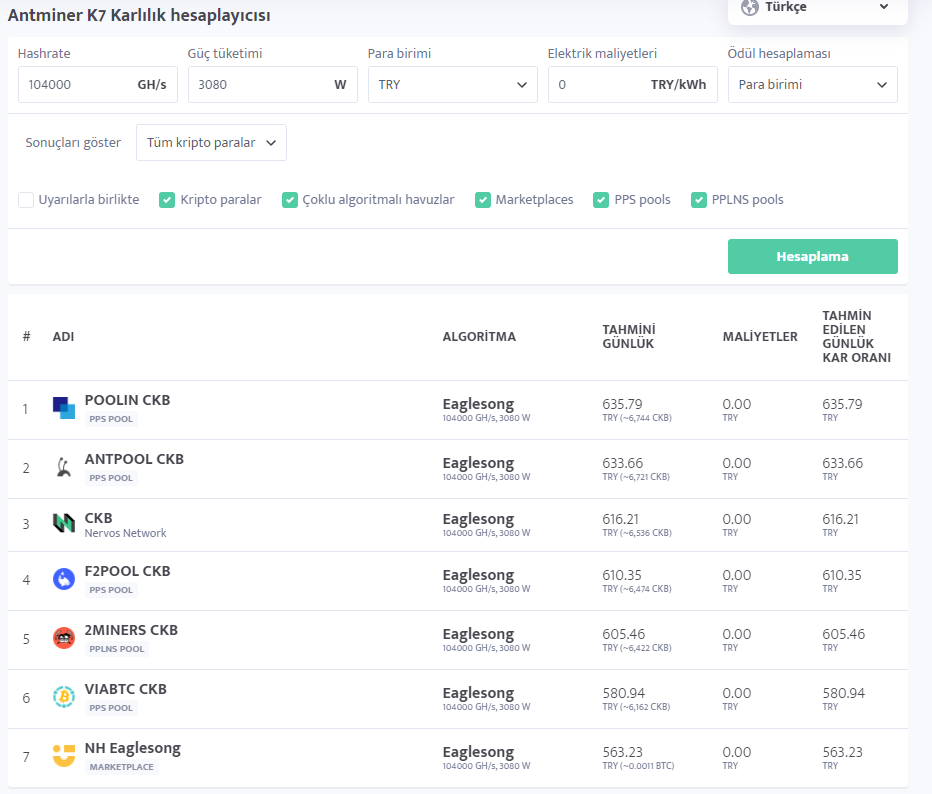Click the NiceHash Eaglesong logo icon
This screenshot has width=932, height=794.
pyautogui.click(x=64, y=756)
